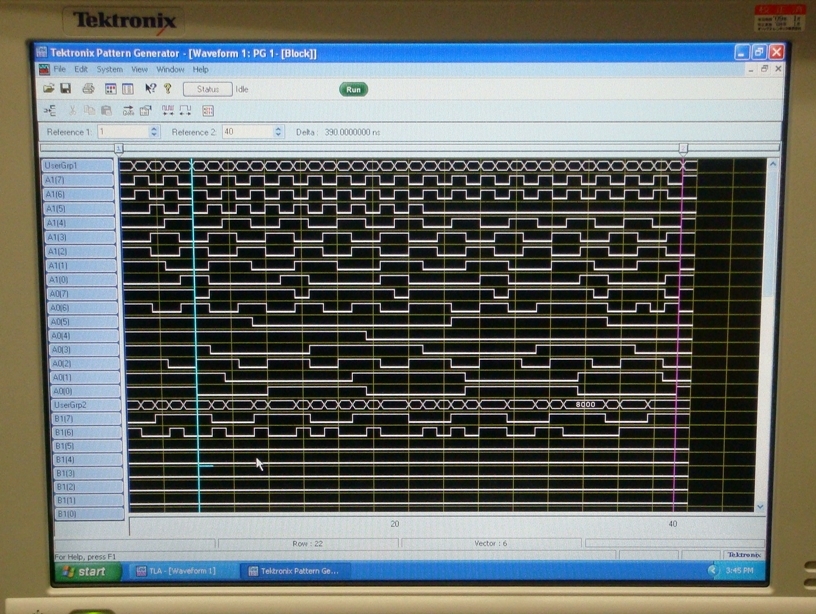Image resolution: width=816 pixels, height=614 pixels.
Task: Click the application icon left of File menu
Action: [x=45, y=69]
